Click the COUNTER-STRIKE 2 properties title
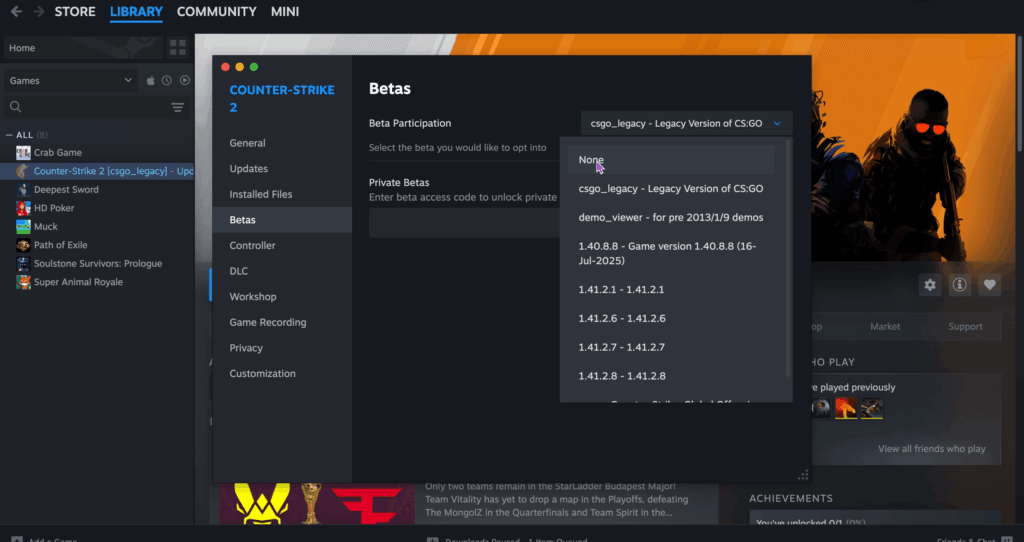Image resolution: width=1024 pixels, height=542 pixels. click(x=282, y=99)
